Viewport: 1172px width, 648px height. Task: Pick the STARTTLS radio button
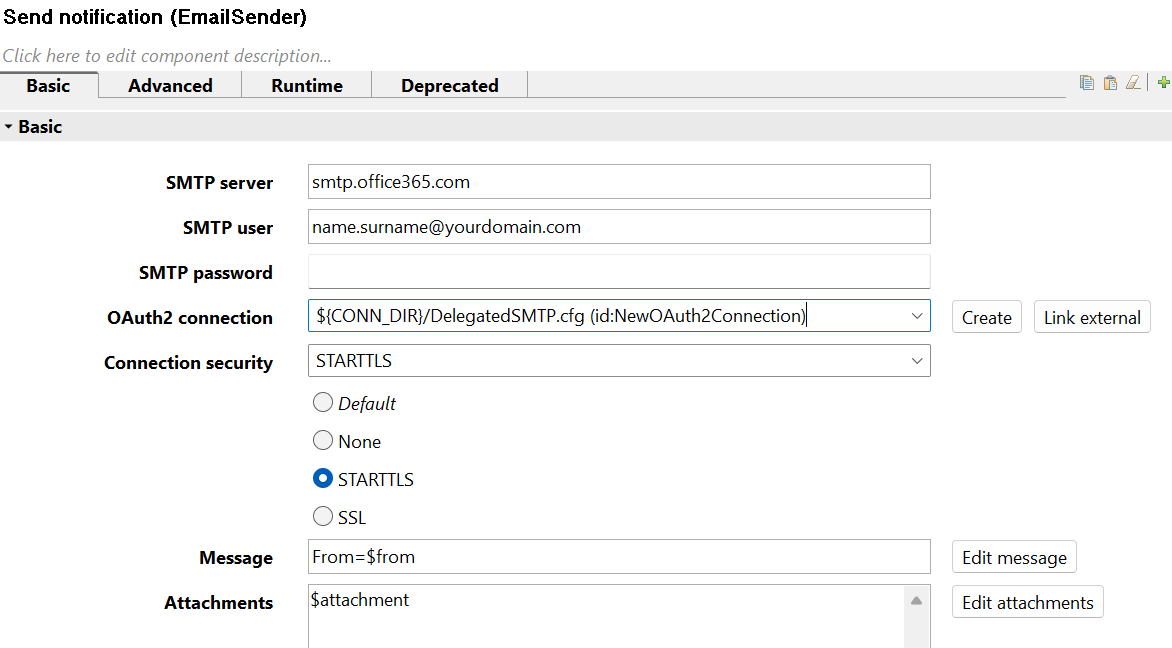[x=323, y=479]
